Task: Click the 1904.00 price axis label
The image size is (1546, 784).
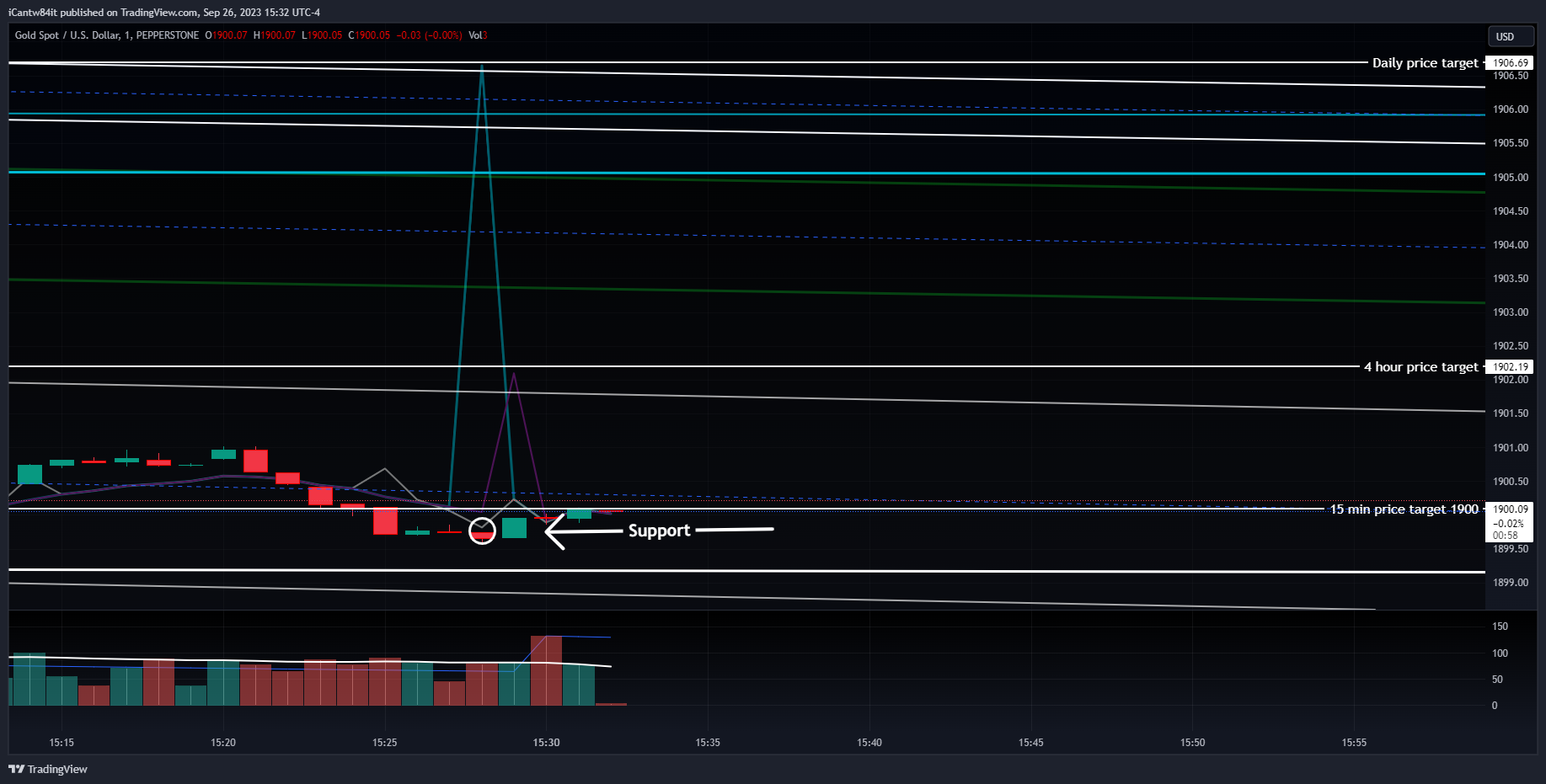Action: pyautogui.click(x=1510, y=245)
